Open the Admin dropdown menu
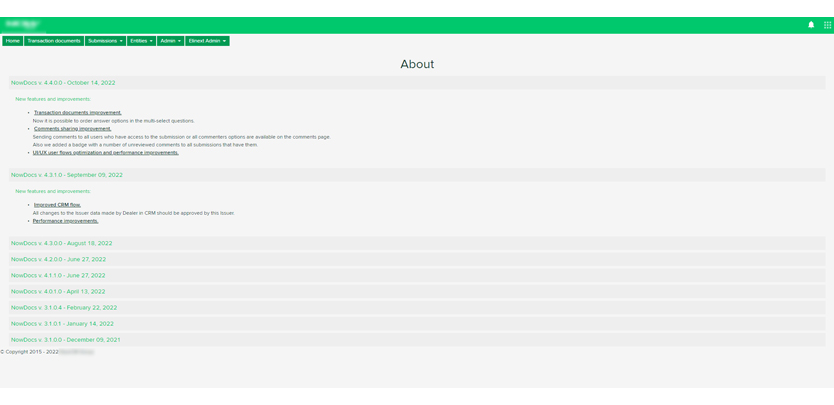The width and height of the screenshot is (834, 405). point(170,41)
